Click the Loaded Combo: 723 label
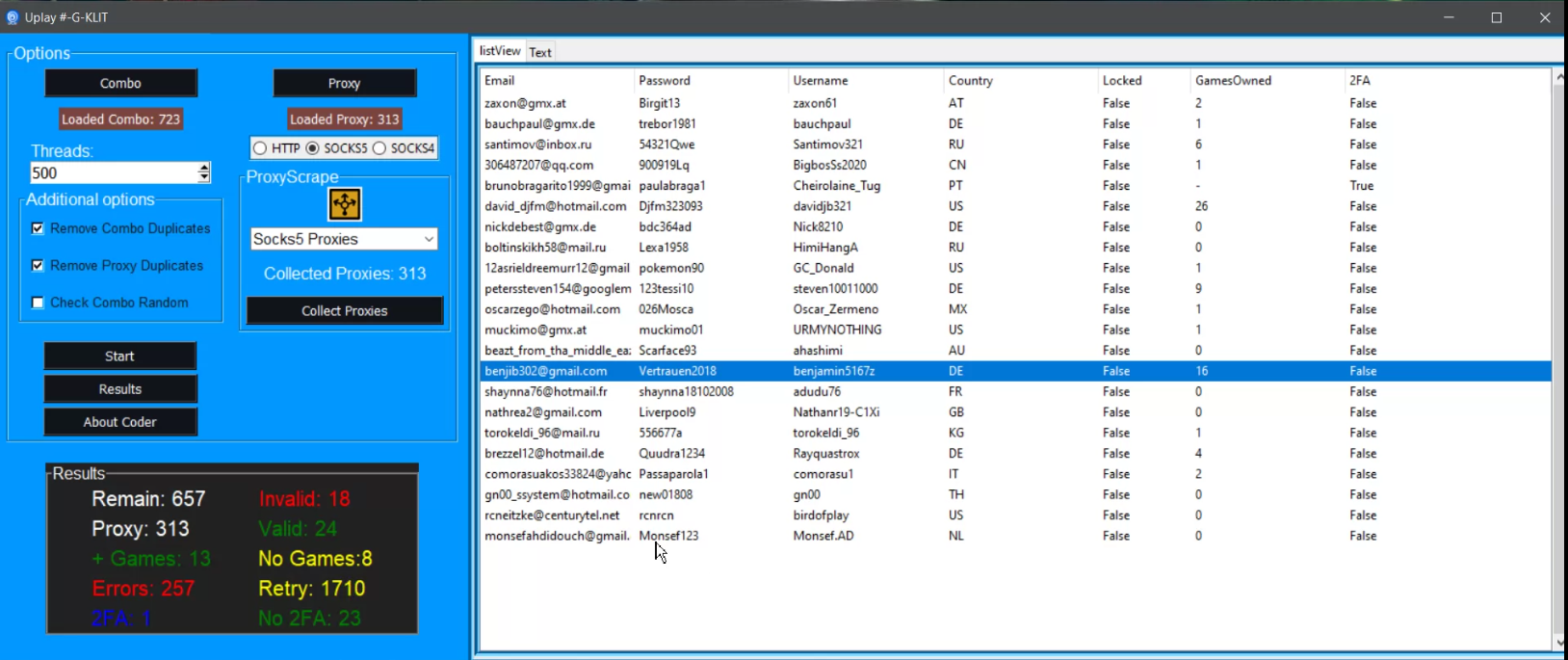 (121, 119)
